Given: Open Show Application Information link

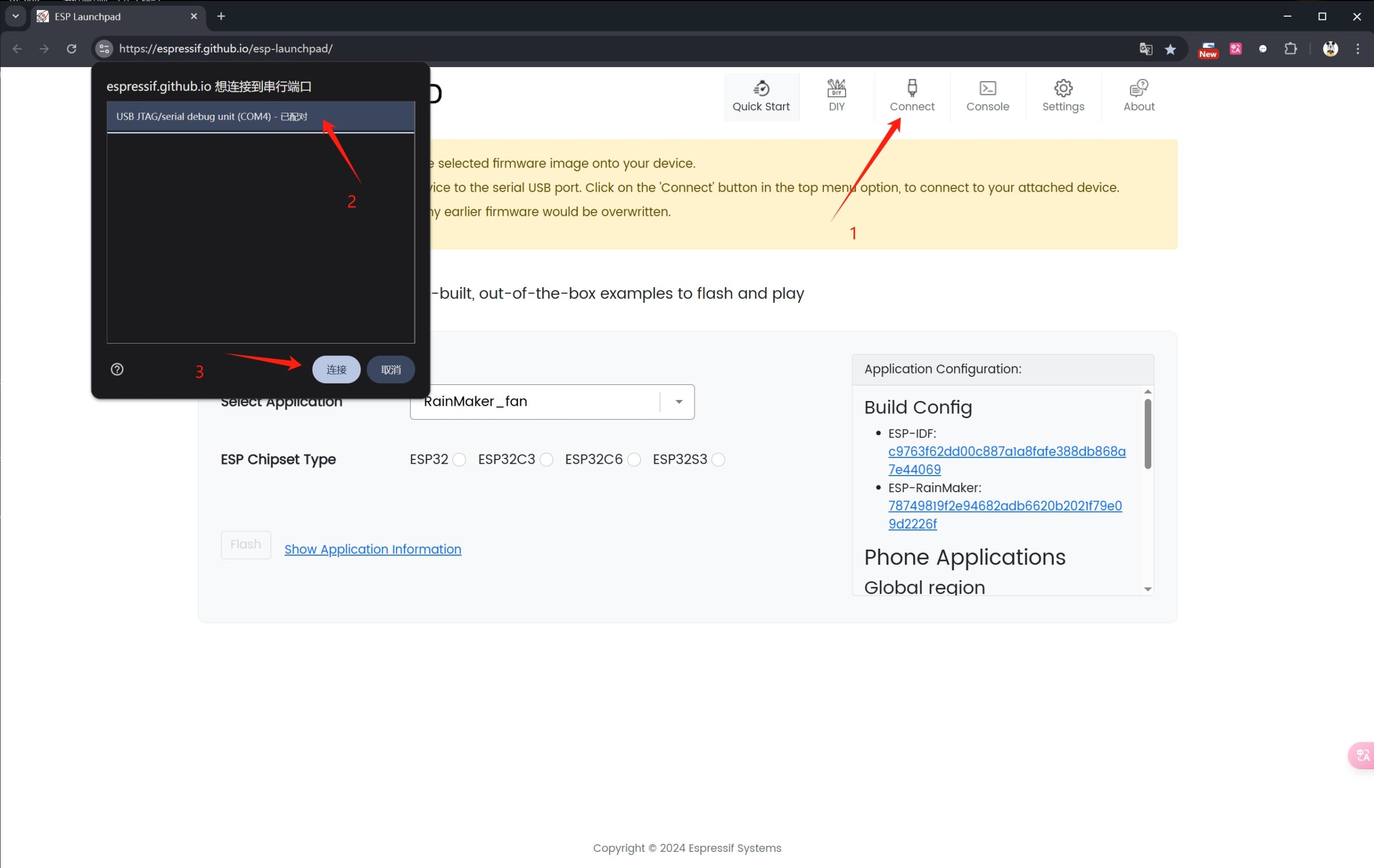Looking at the screenshot, I should coord(372,549).
